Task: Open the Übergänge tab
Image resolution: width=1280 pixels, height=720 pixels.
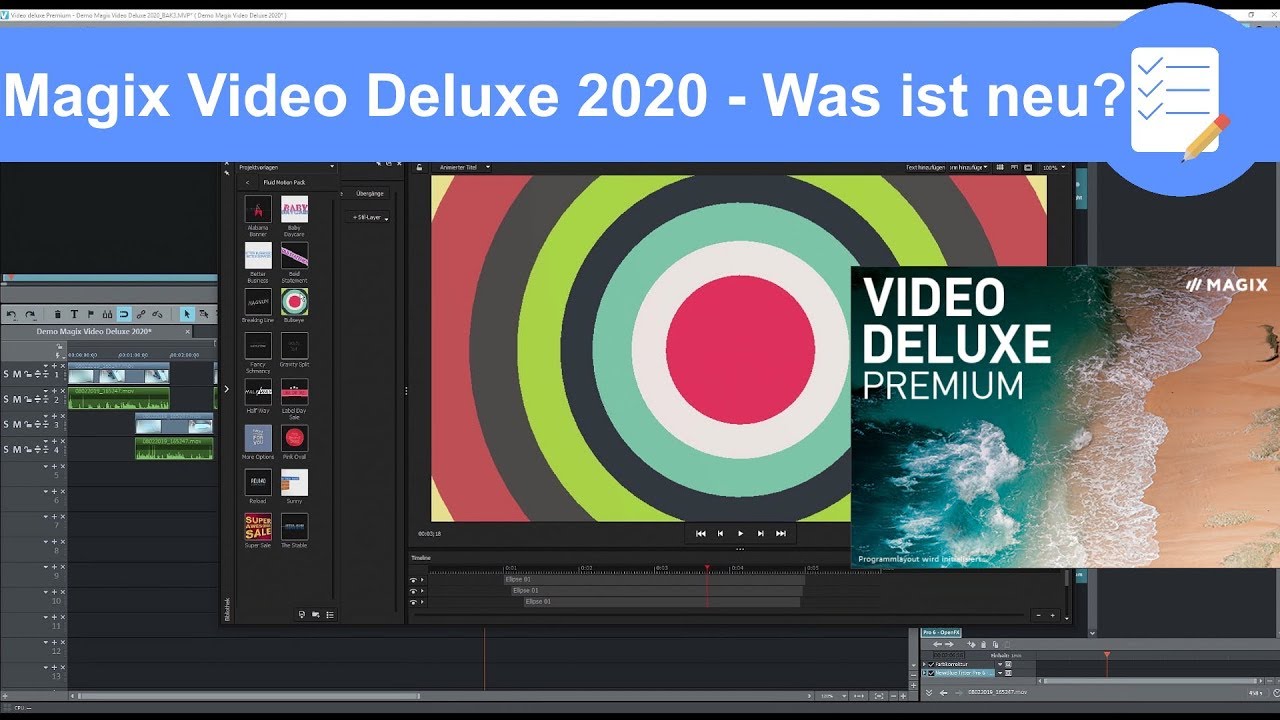Action: point(370,193)
